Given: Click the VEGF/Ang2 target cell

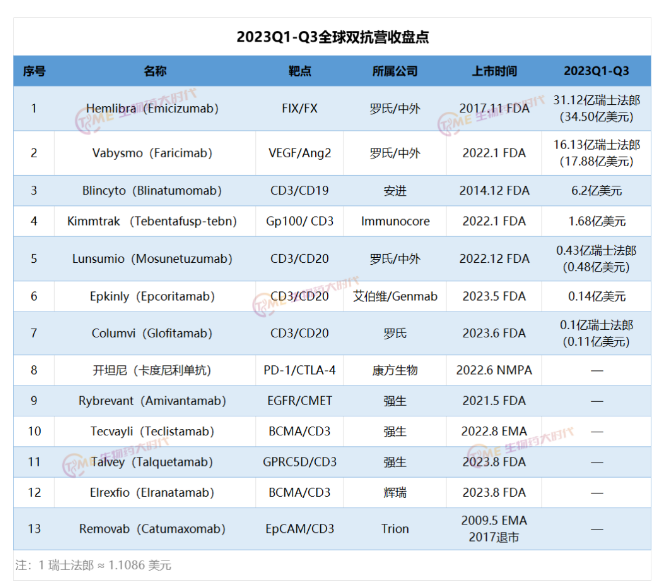Looking at the screenshot, I should 300,153.
